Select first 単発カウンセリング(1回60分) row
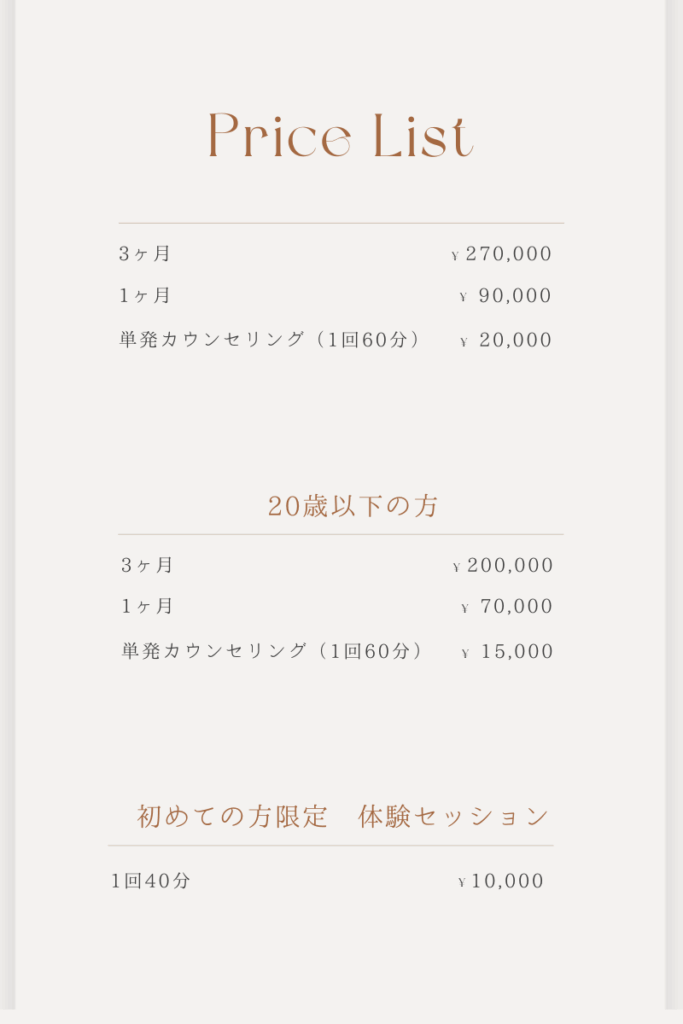The image size is (683, 1024). [x=335, y=340]
